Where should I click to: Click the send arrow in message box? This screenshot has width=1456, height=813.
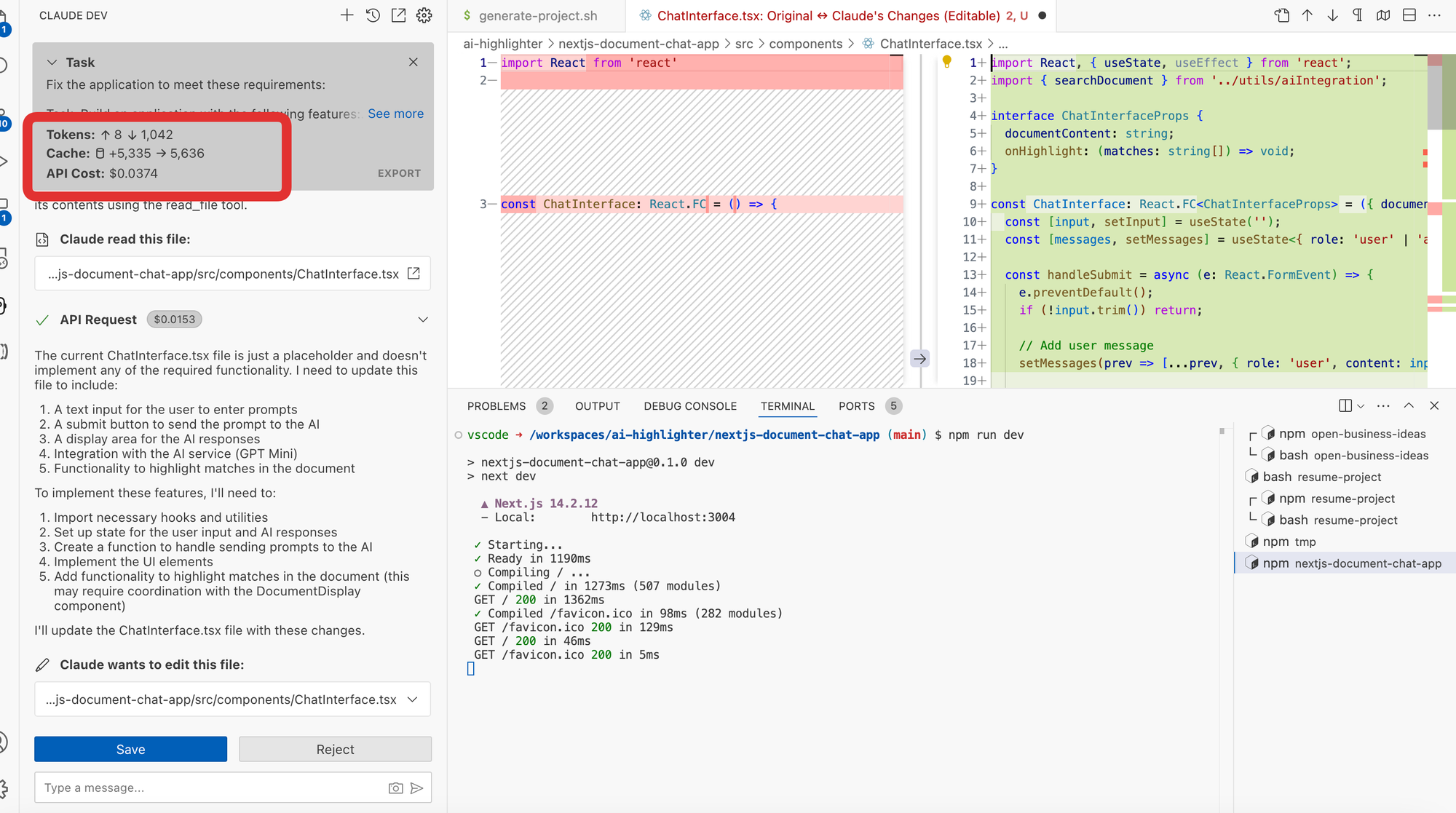click(417, 788)
